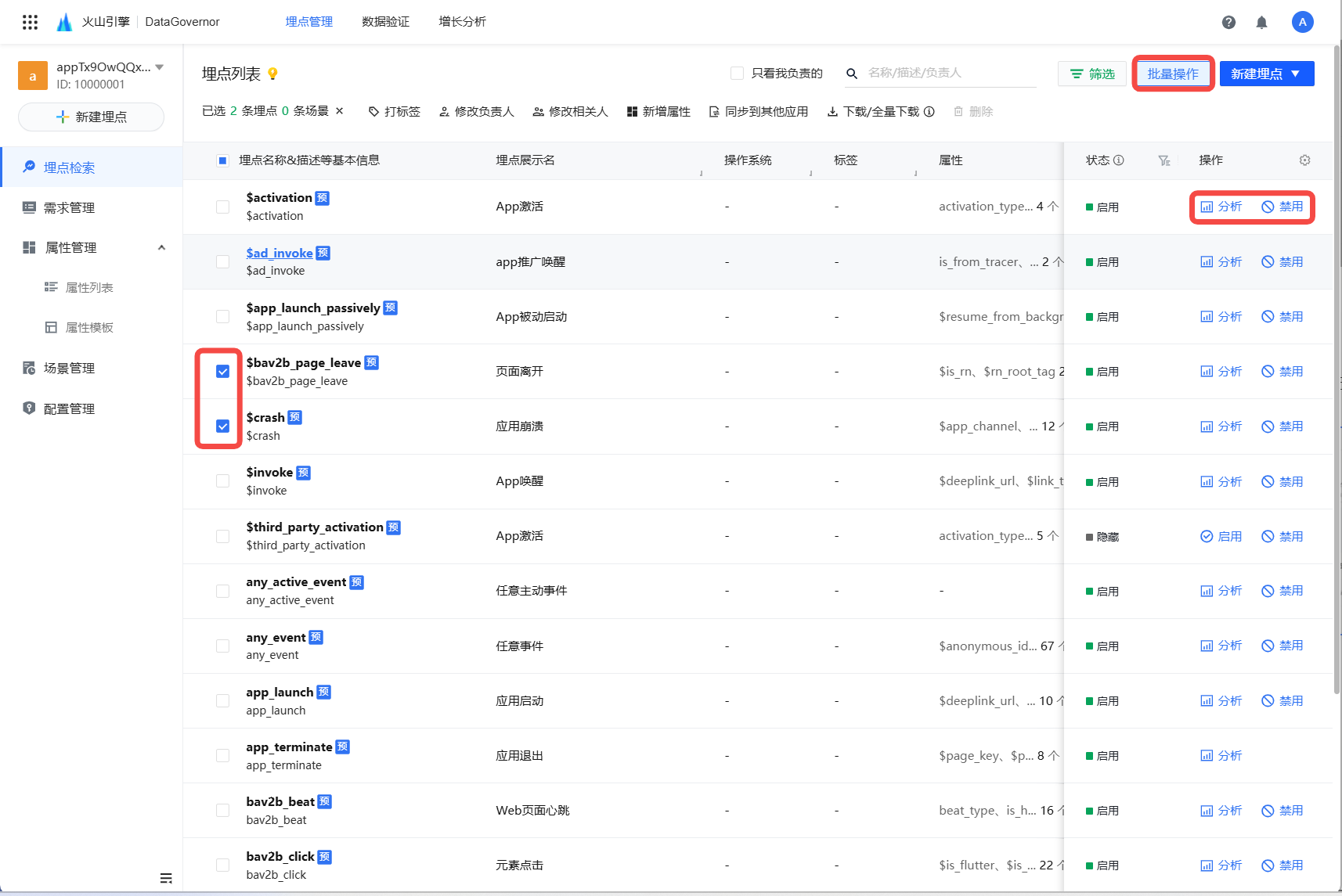Click the 埋点展示名 column header
This screenshot has height=896, width=1342.
(x=525, y=160)
